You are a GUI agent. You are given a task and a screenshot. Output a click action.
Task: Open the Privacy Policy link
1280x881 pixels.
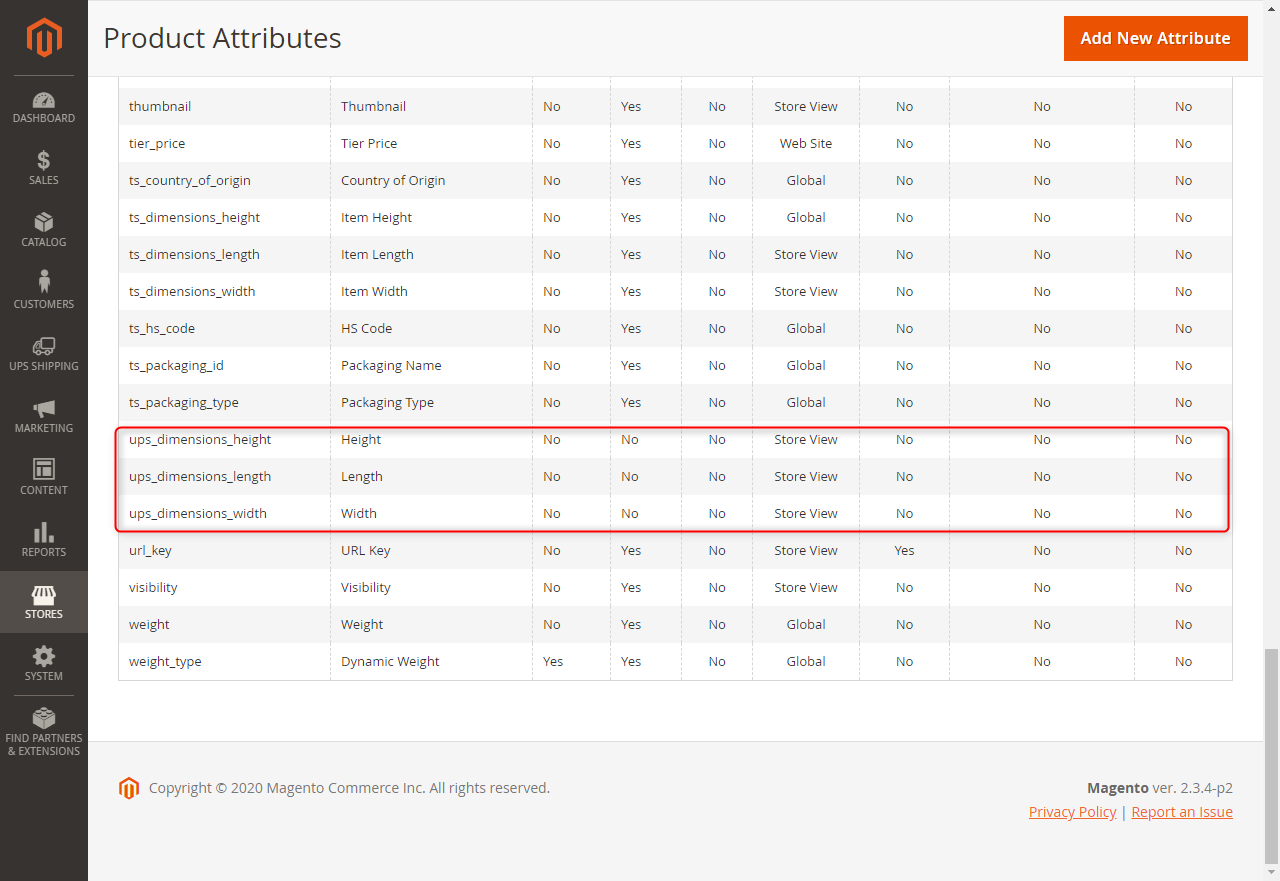coord(1072,812)
